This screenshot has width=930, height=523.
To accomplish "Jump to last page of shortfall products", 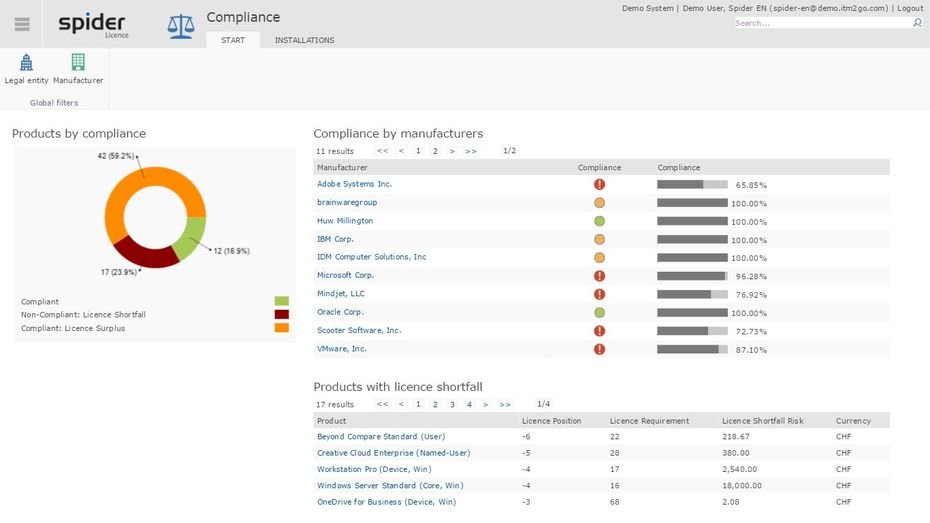I will coord(505,405).
